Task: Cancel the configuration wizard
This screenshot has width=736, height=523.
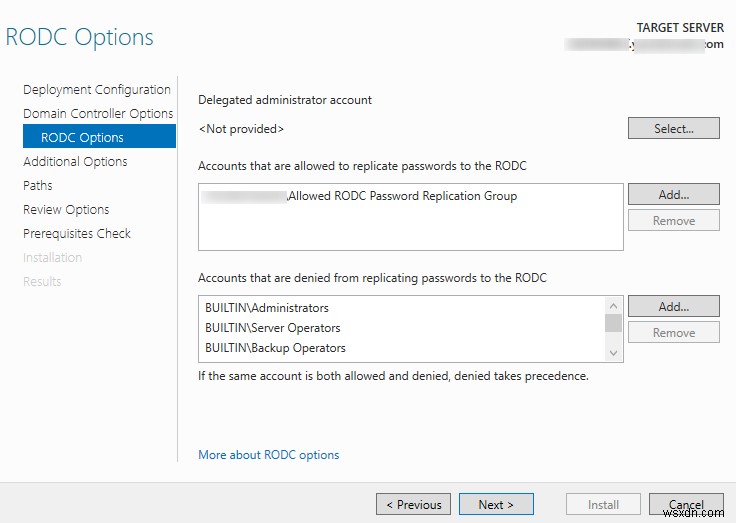Action: (686, 504)
